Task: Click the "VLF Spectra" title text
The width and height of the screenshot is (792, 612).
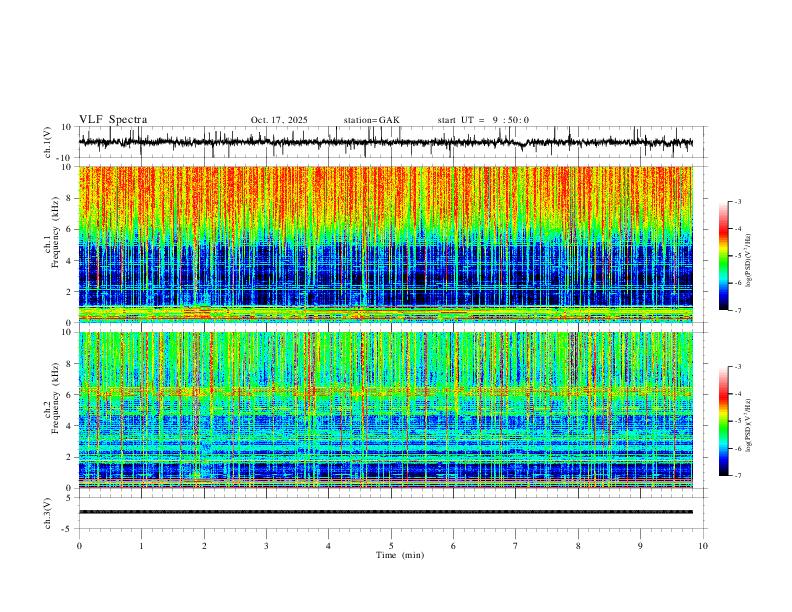Action: (x=113, y=120)
